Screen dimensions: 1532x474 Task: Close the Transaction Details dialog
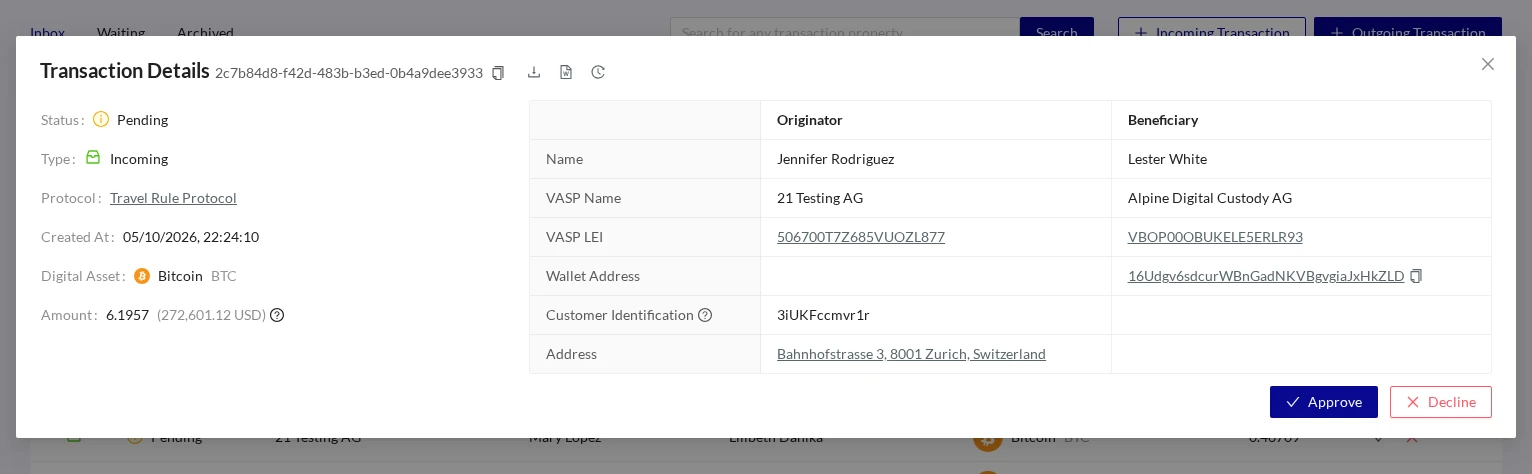1488,64
